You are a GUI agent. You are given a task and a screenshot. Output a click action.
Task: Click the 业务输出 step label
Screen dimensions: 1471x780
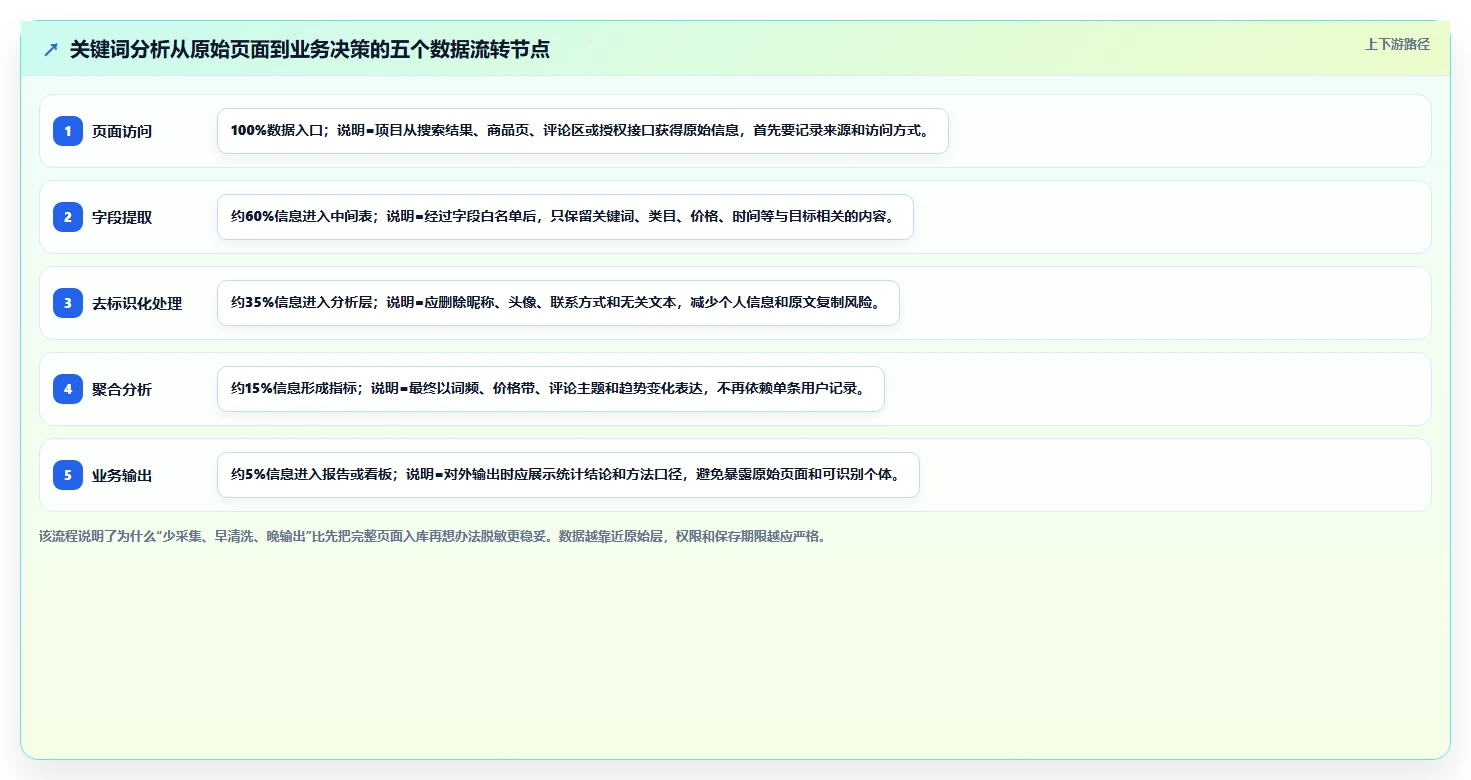click(122, 475)
